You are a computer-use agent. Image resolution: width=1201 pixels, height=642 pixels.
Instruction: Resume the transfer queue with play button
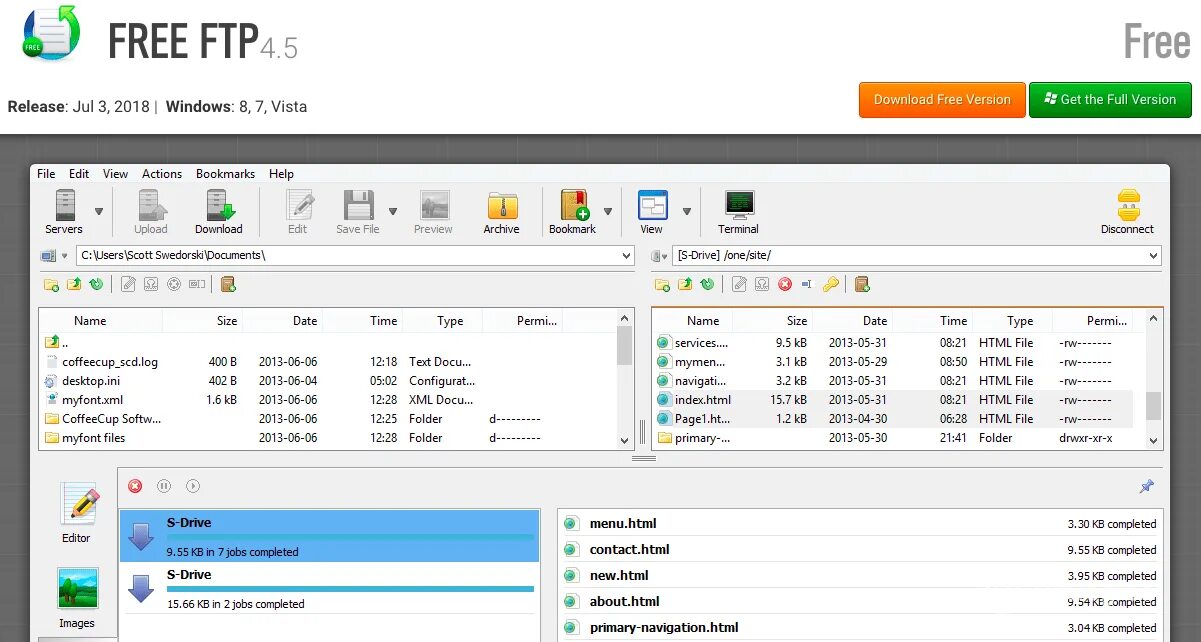193,486
